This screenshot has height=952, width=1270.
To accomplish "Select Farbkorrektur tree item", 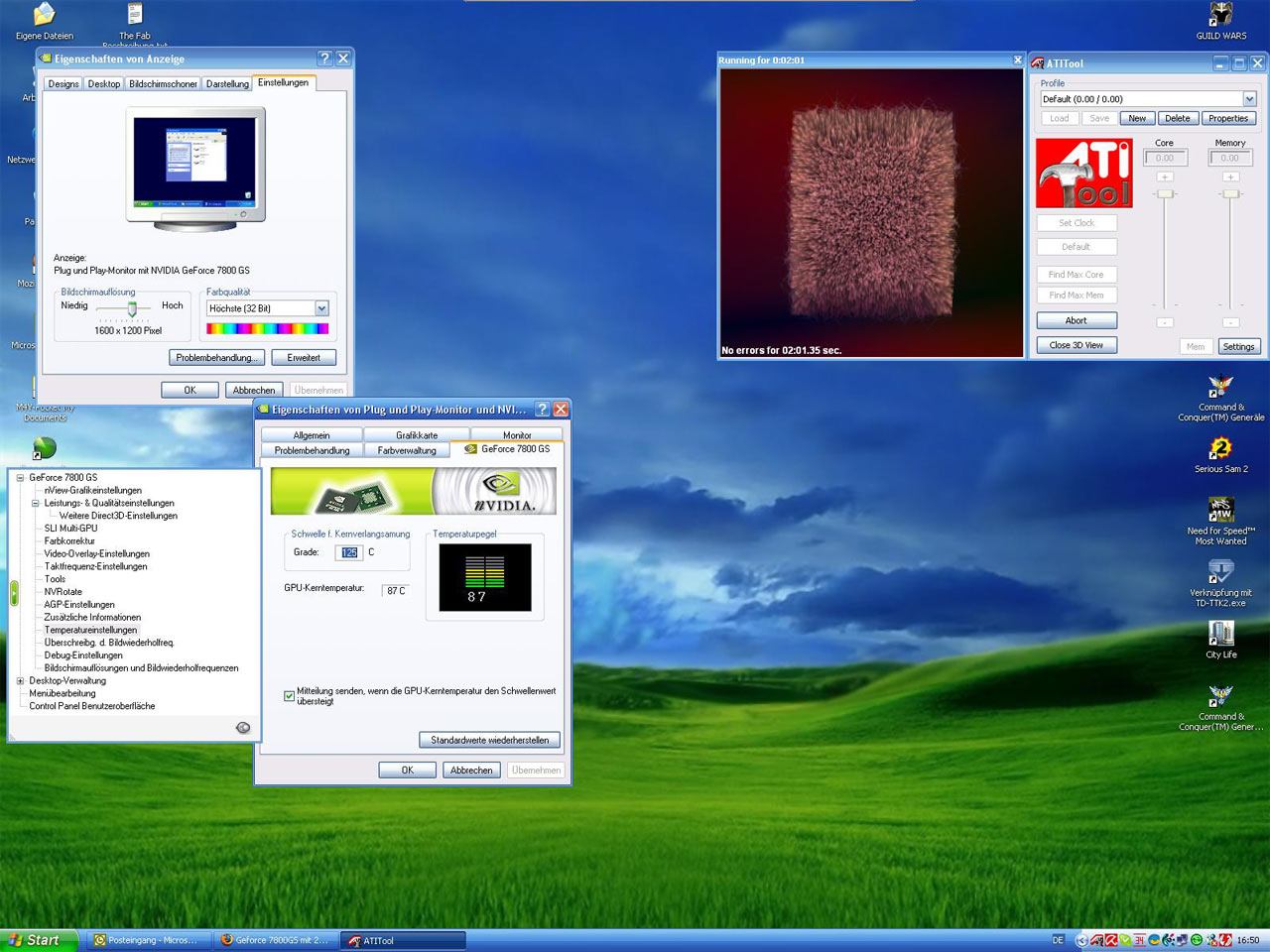I will 69,541.
